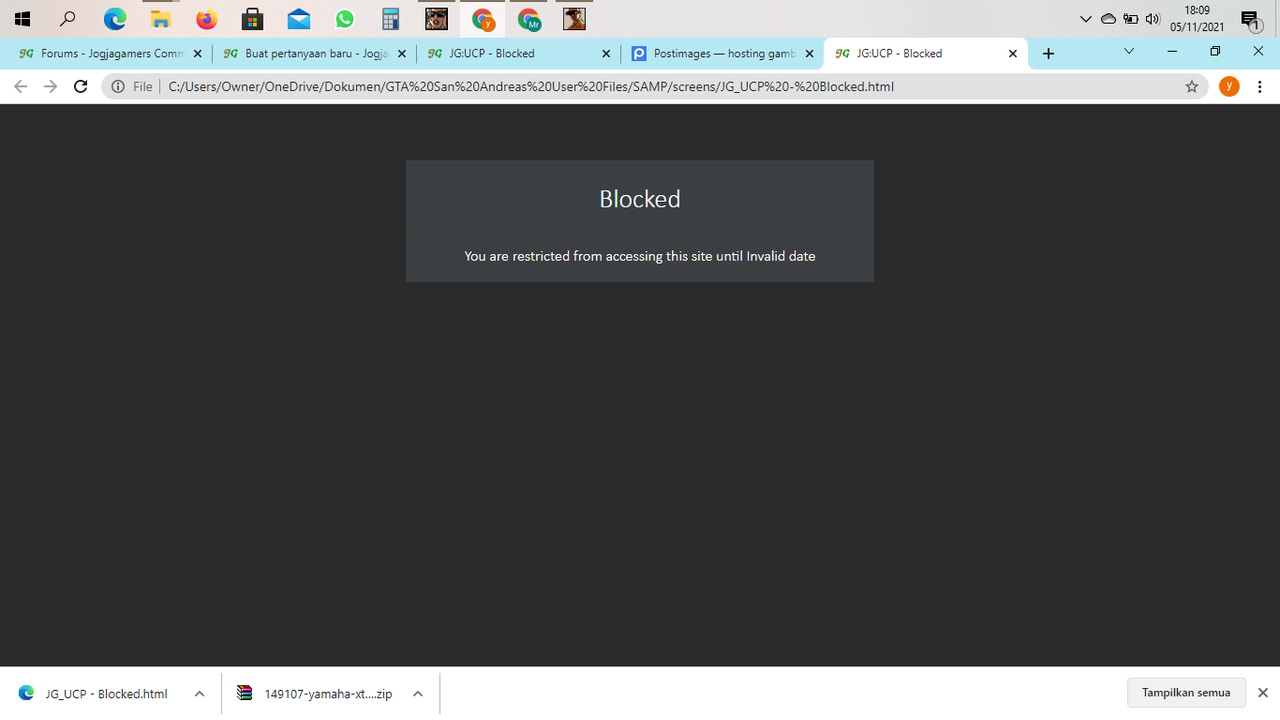
Task: Launch Firefox from the taskbar
Action: pyautogui.click(x=207, y=19)
